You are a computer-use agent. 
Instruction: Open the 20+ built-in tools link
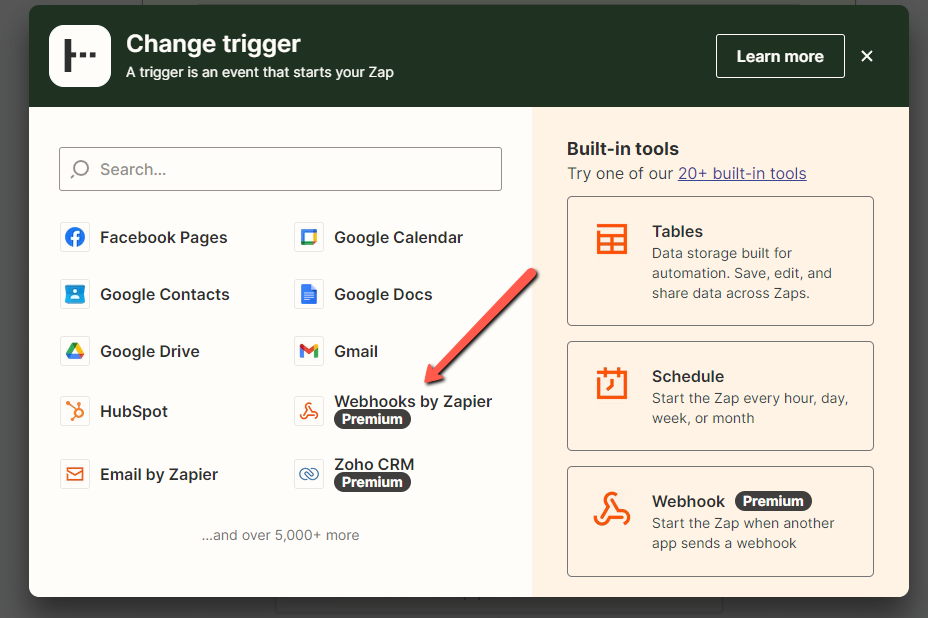pos(742,173)
